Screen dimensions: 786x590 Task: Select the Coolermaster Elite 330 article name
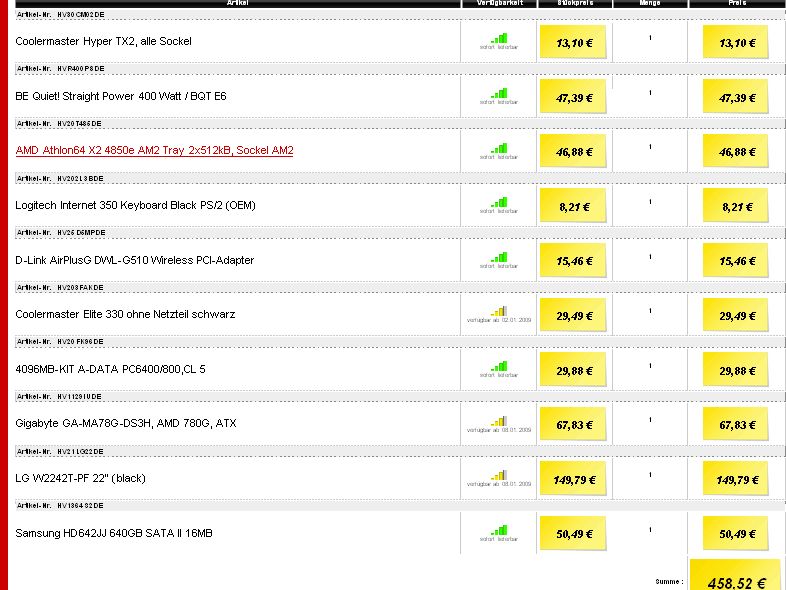(125, 314)
